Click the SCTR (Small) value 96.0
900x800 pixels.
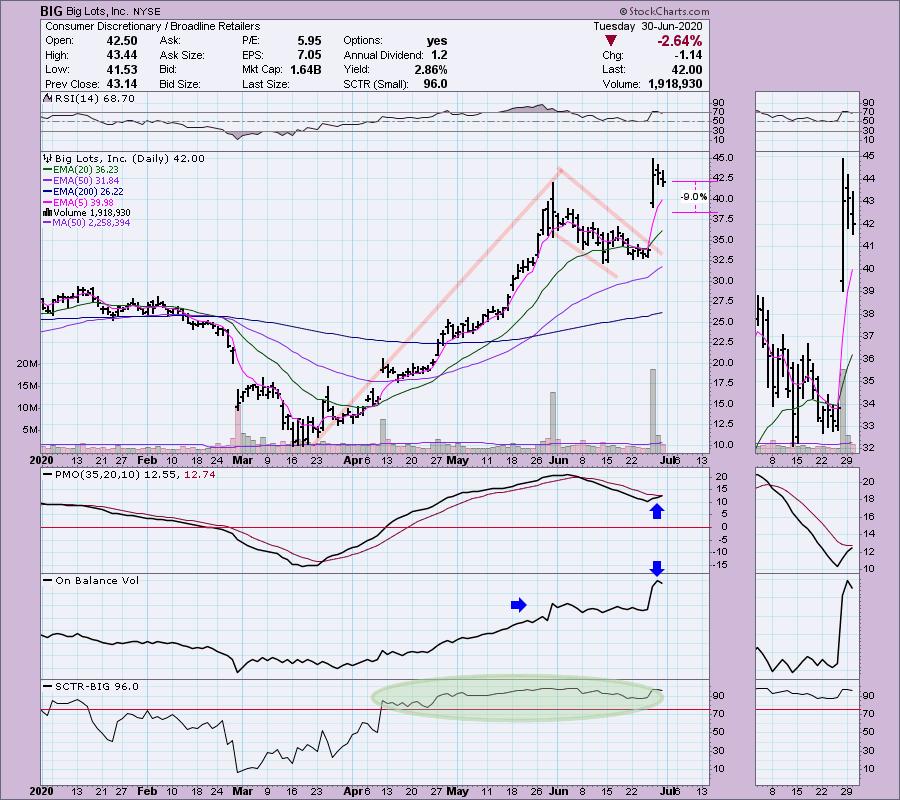435,84
